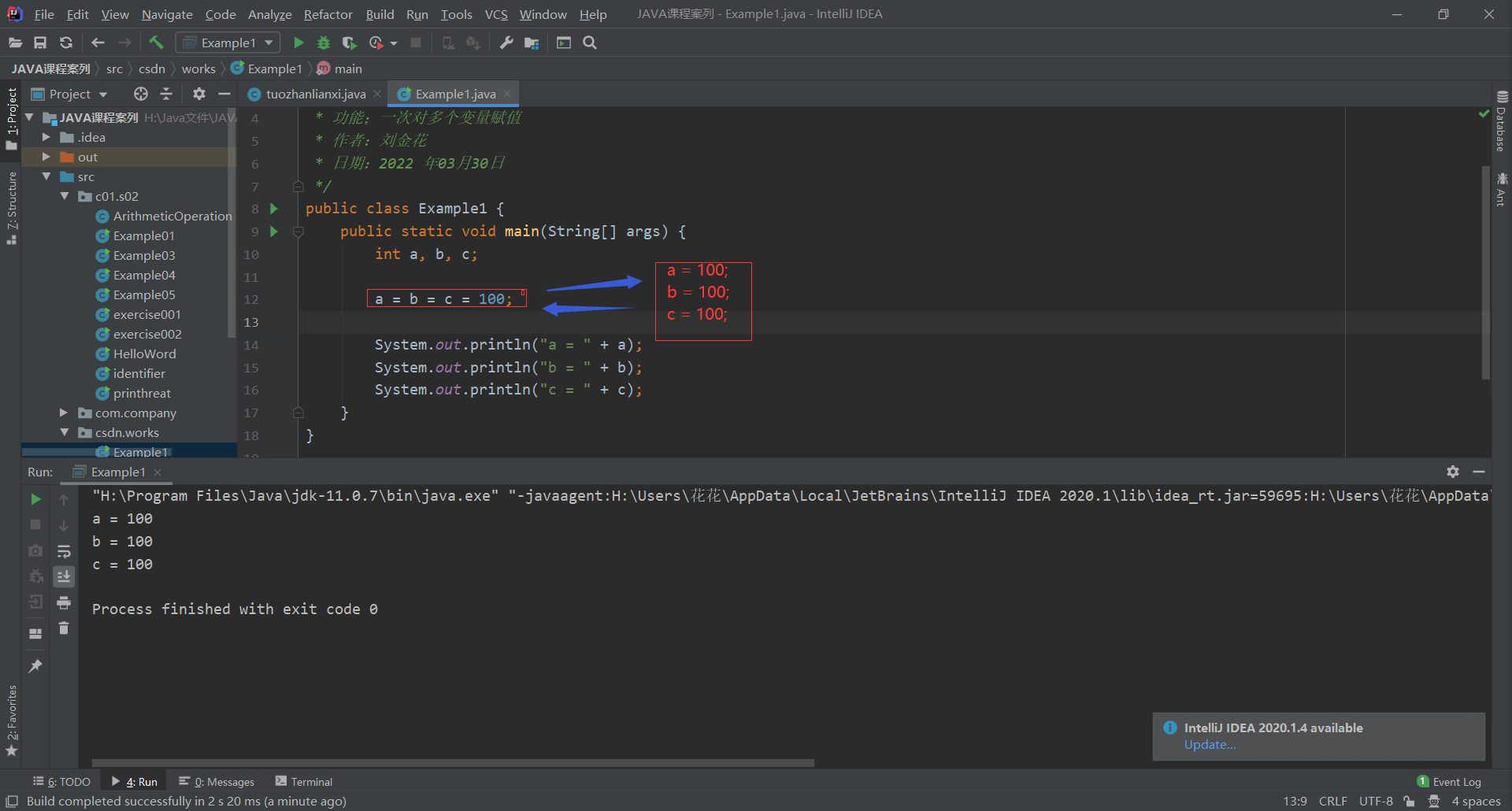
Task: Open the Project view dropdown
Action: (69, 94)
